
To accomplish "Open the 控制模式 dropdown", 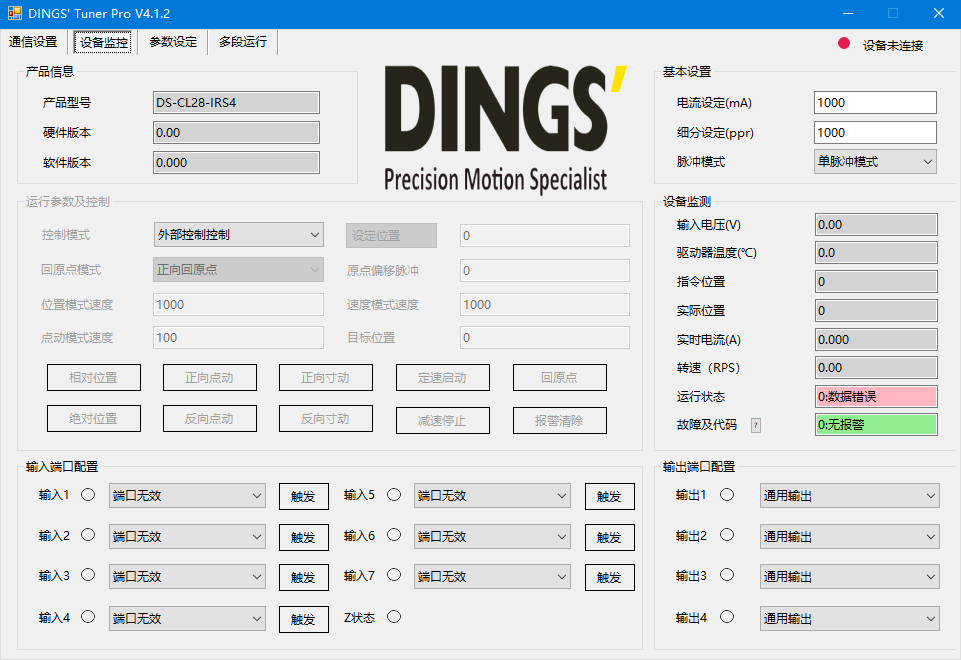I will click(x=238, y=235).
